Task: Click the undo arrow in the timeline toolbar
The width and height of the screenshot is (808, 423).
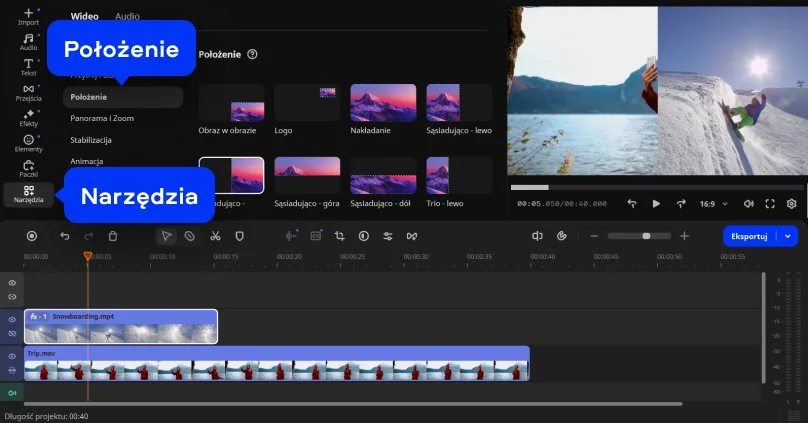Action: tap(65, 236)
